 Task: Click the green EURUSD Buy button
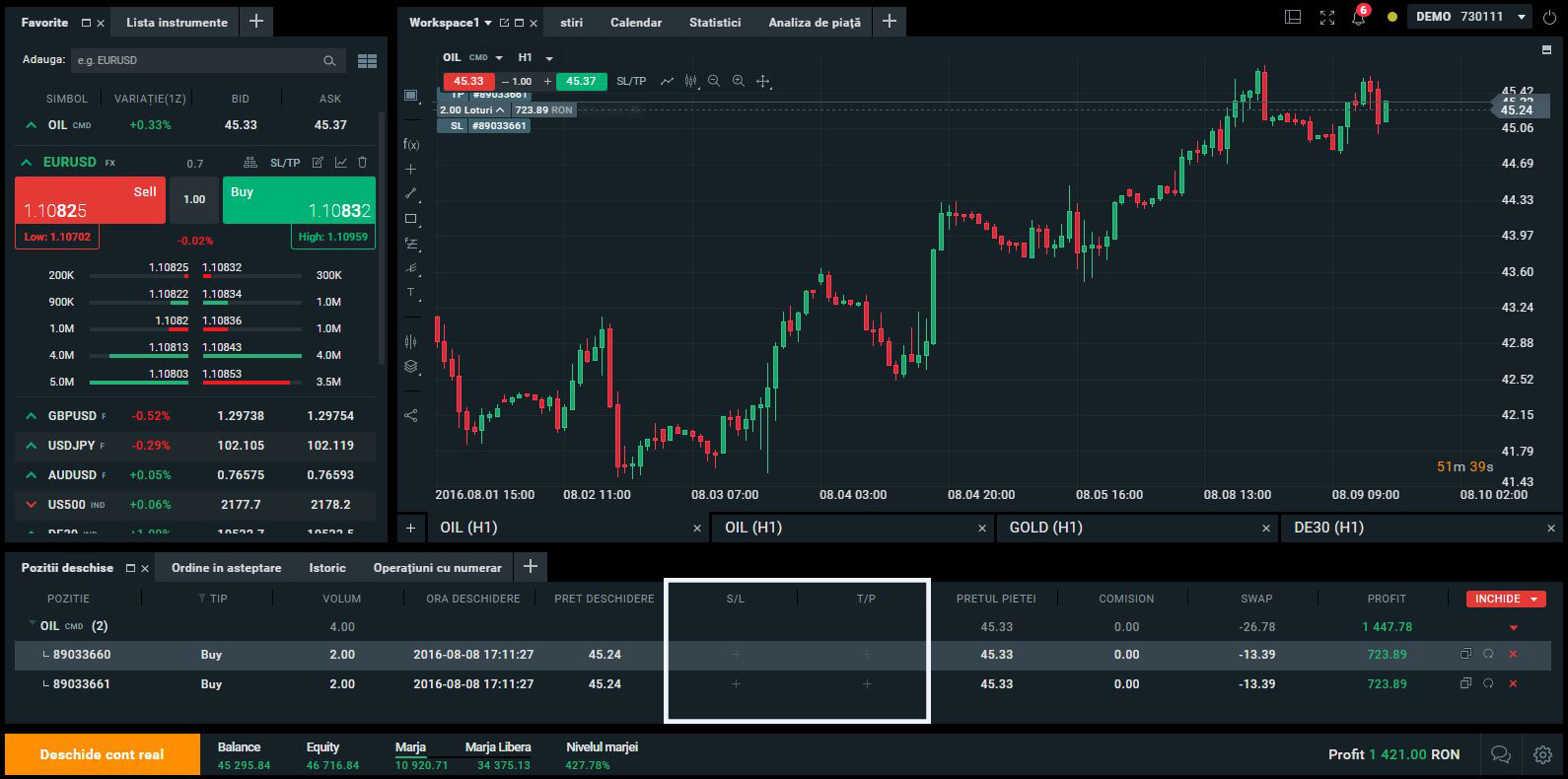coord(299,200)
